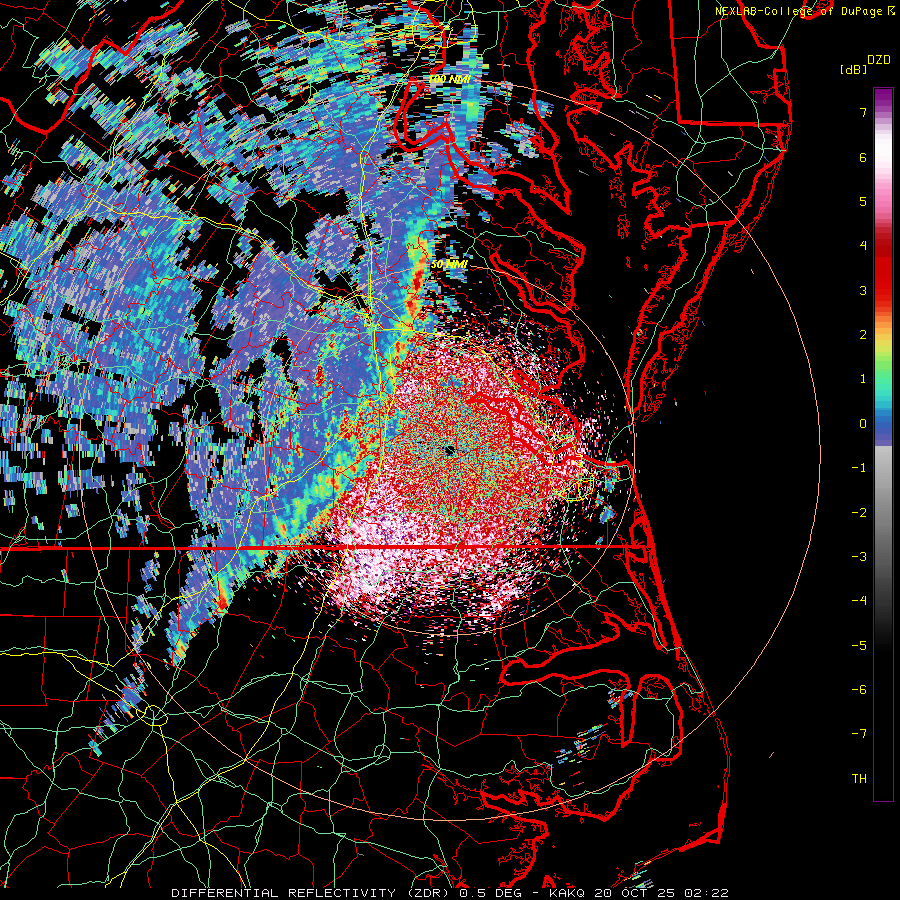Click the -7 dB scale label
The width and height of the screenshot is (900, 900).
pos(859,734)
